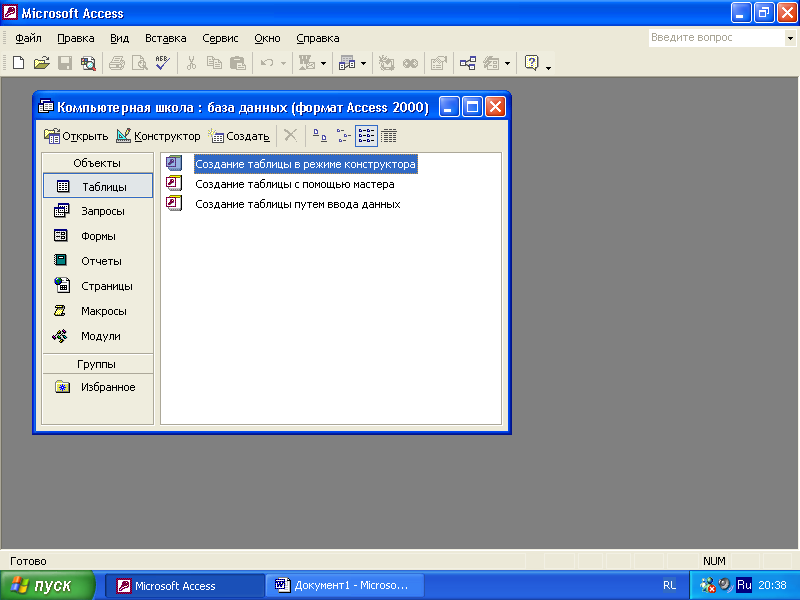Open the Вид menu
This screenshot has width=800, height=600.
click(x=119, y=38)
